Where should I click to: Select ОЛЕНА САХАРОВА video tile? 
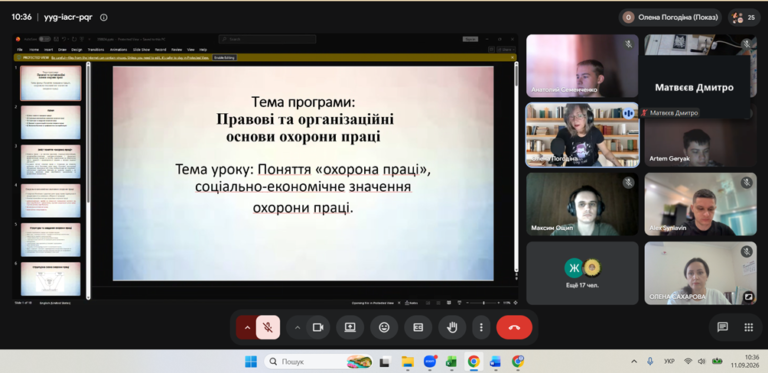(x=700, y=273)
